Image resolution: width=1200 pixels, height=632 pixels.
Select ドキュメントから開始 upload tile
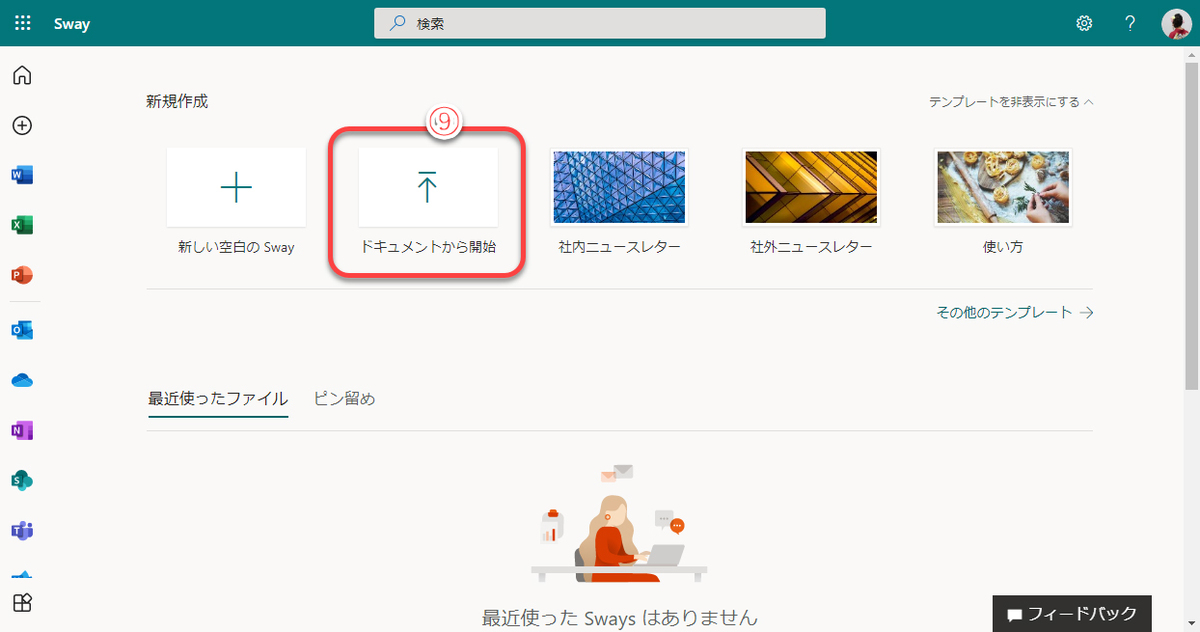(428, 201)
